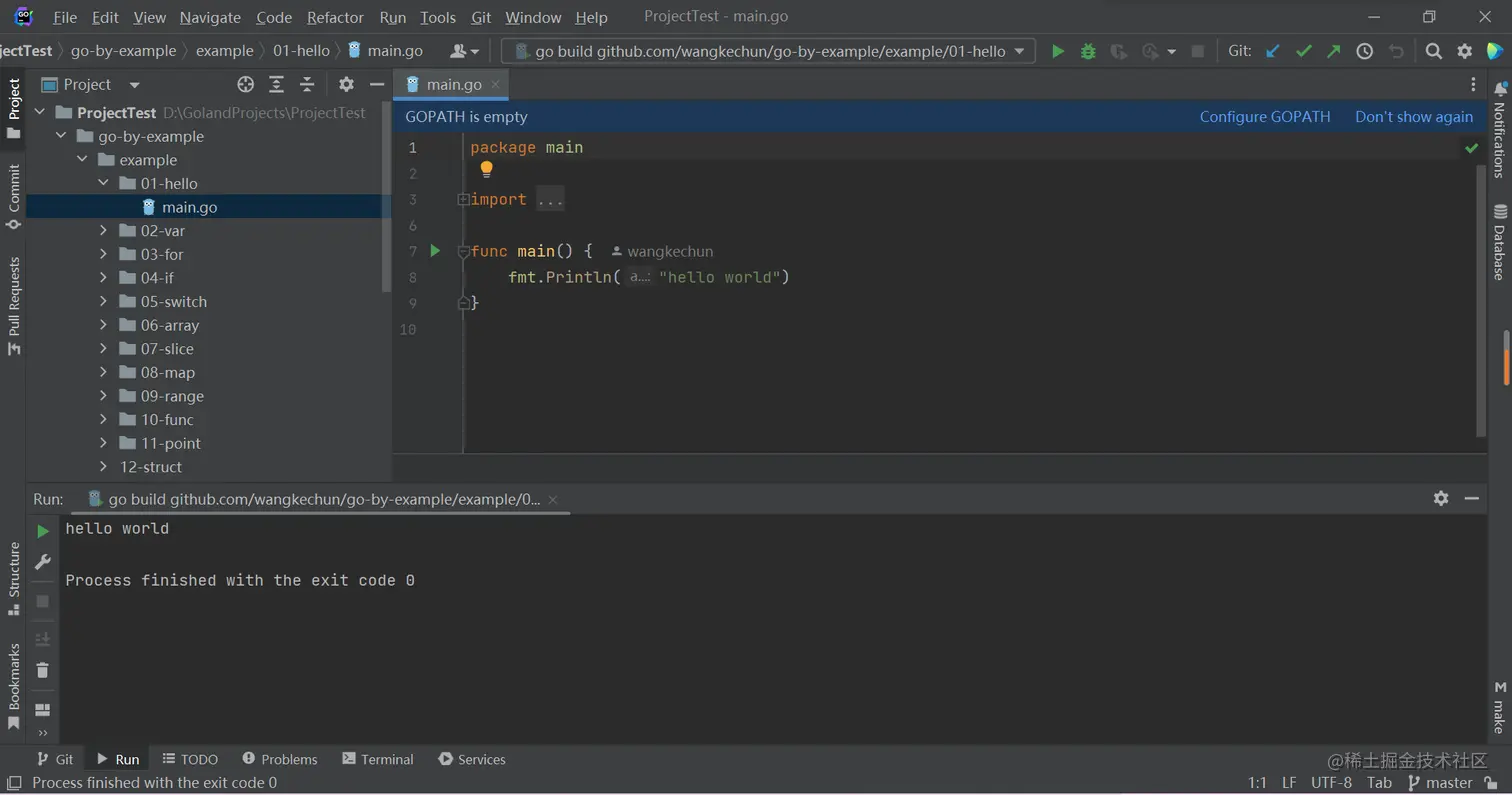Image resolution: width=1512 pixels, height=795 pixels.
Task: Expand the 02-var folder
Action: point(103,230)
